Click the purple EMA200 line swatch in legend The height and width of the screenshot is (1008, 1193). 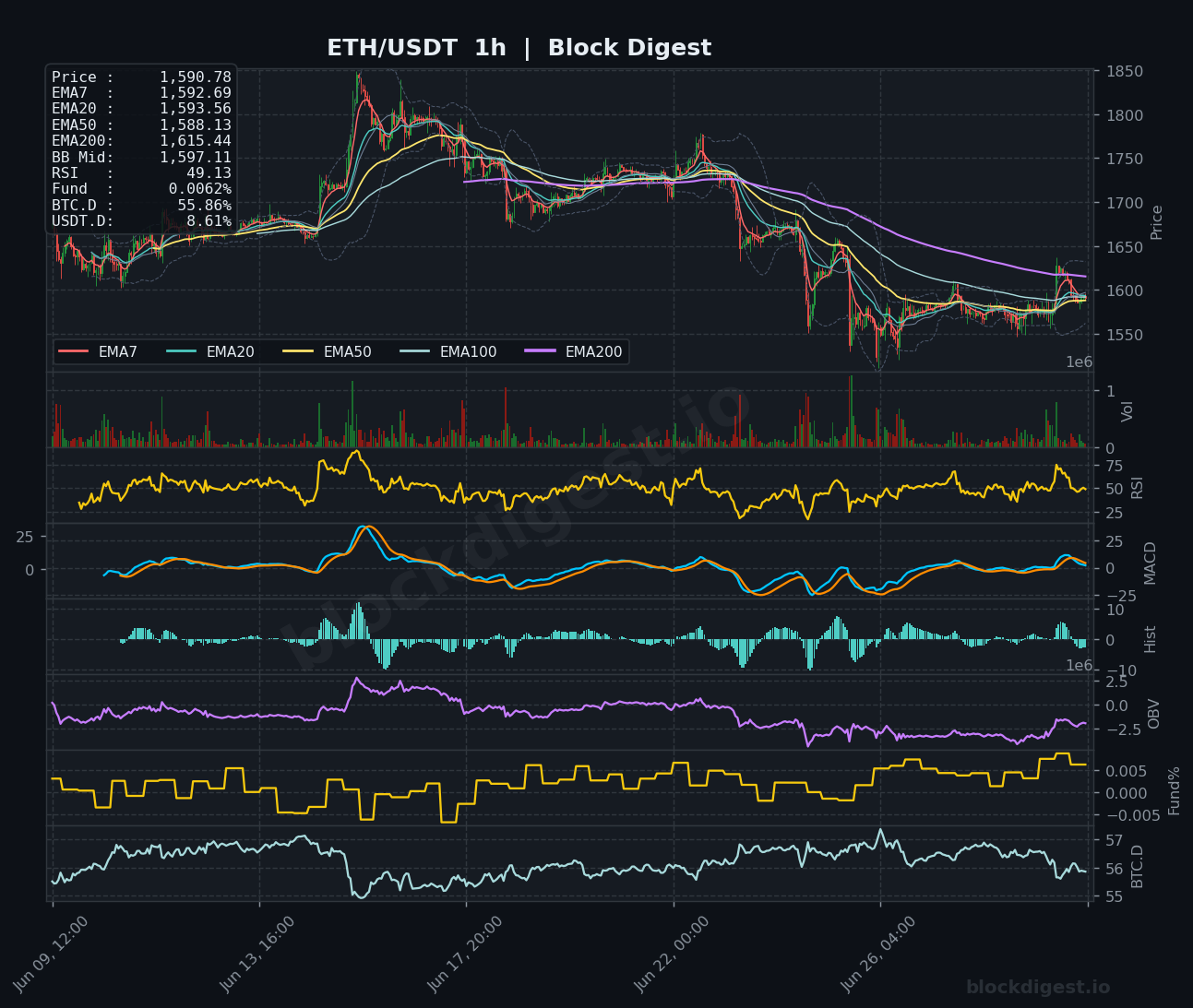coord(540,351)
